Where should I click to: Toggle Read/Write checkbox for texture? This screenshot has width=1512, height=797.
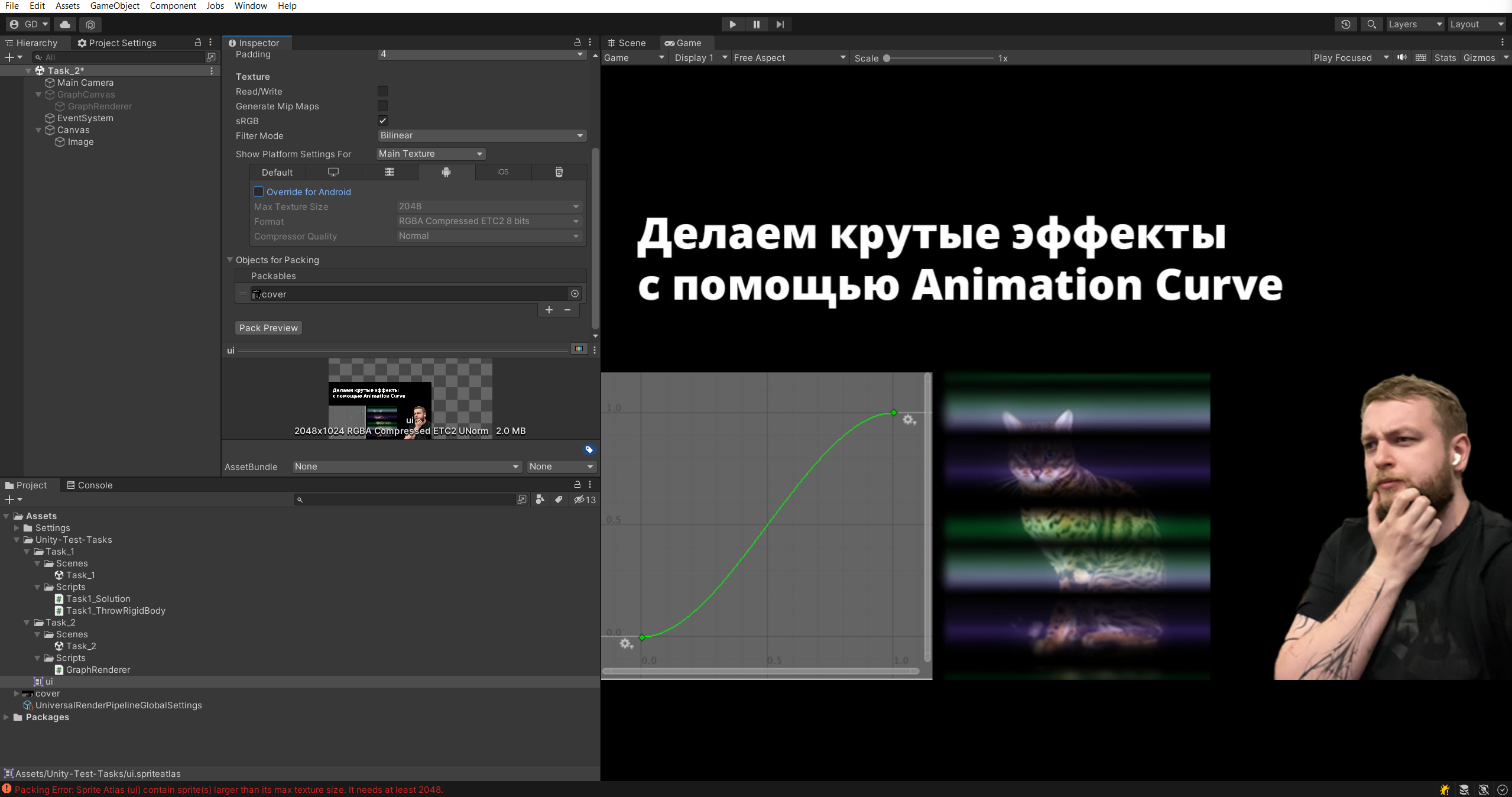click(382, 91)
